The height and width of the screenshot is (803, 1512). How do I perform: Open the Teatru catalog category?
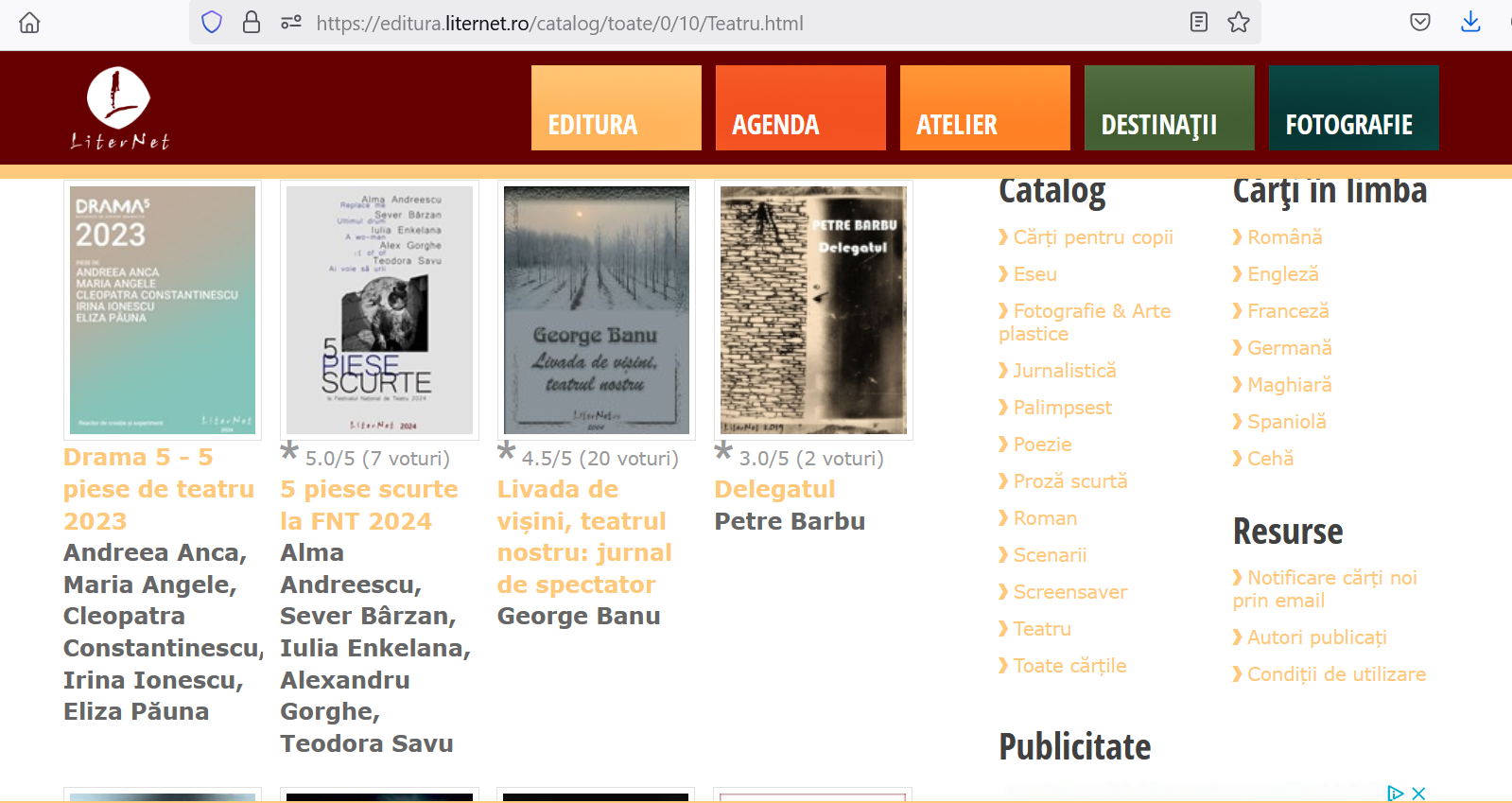1041,629
